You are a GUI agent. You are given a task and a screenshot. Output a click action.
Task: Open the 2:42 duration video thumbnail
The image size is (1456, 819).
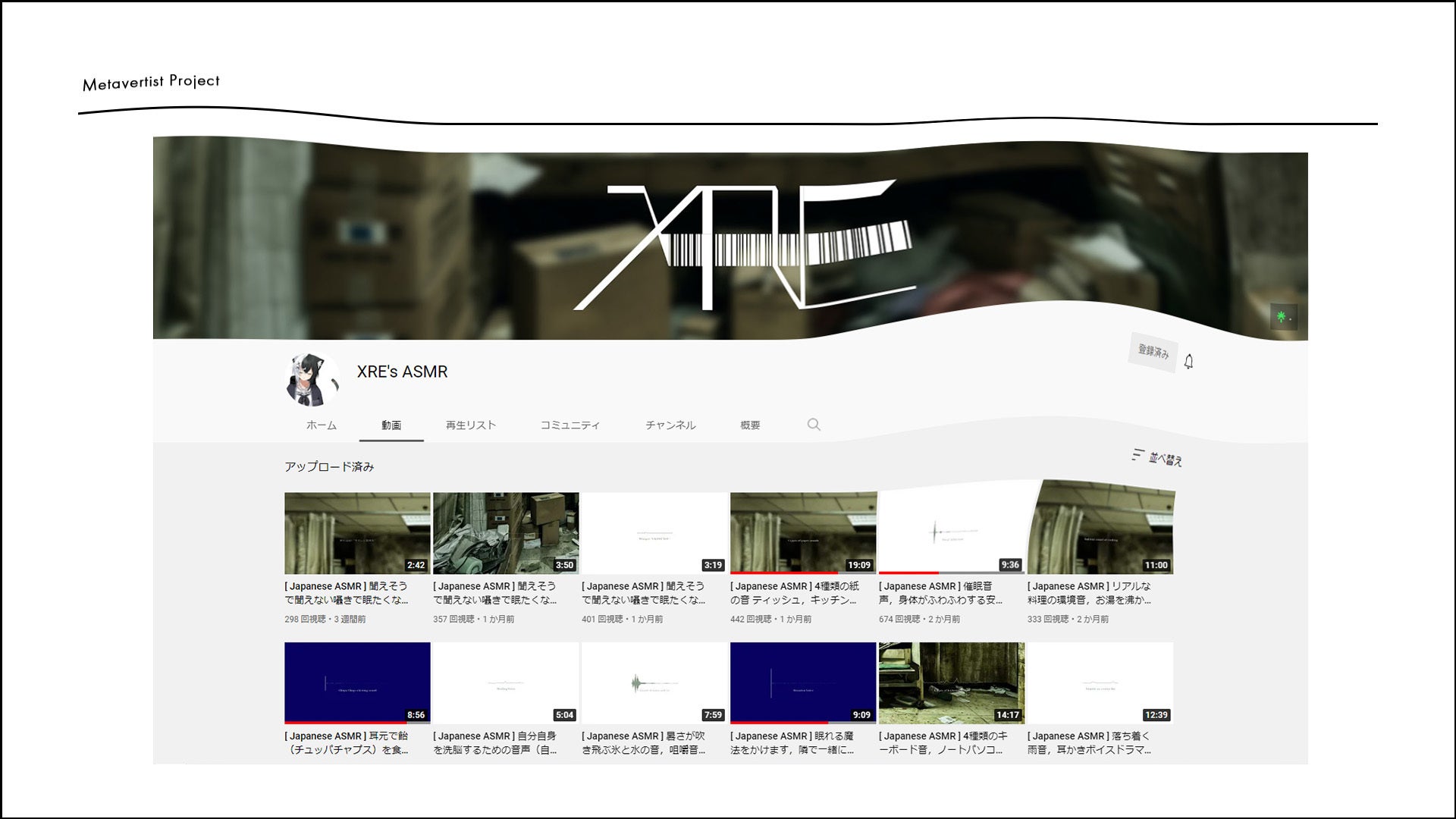(x=357, y=532)
